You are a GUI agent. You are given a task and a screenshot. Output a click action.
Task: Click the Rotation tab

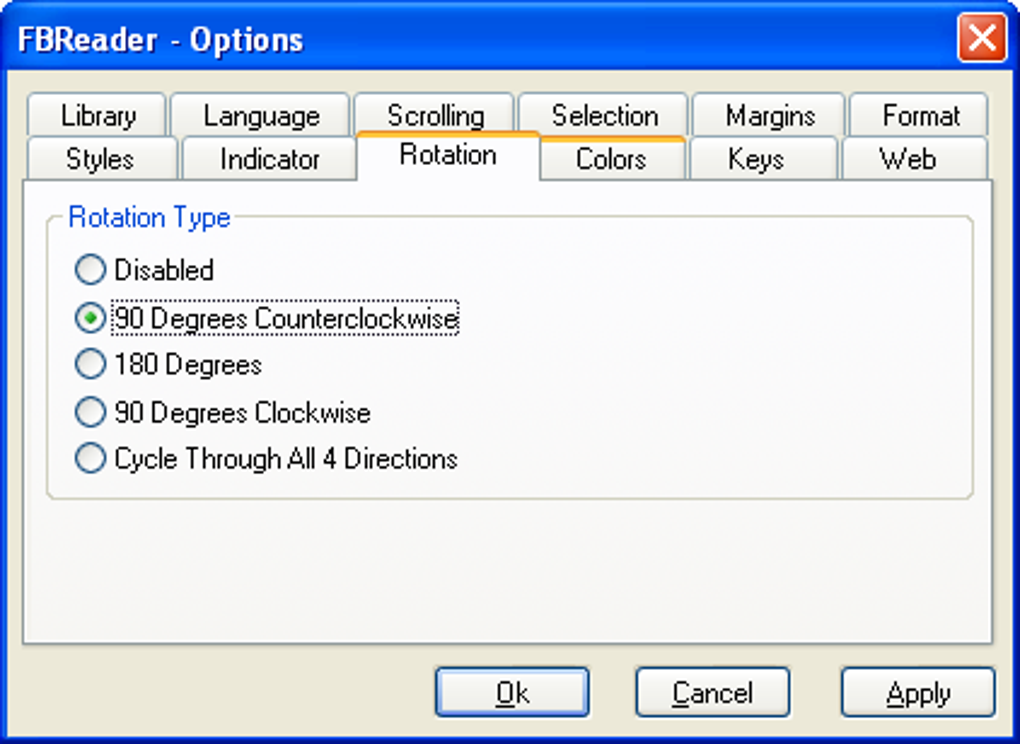[x=448, y=155]
